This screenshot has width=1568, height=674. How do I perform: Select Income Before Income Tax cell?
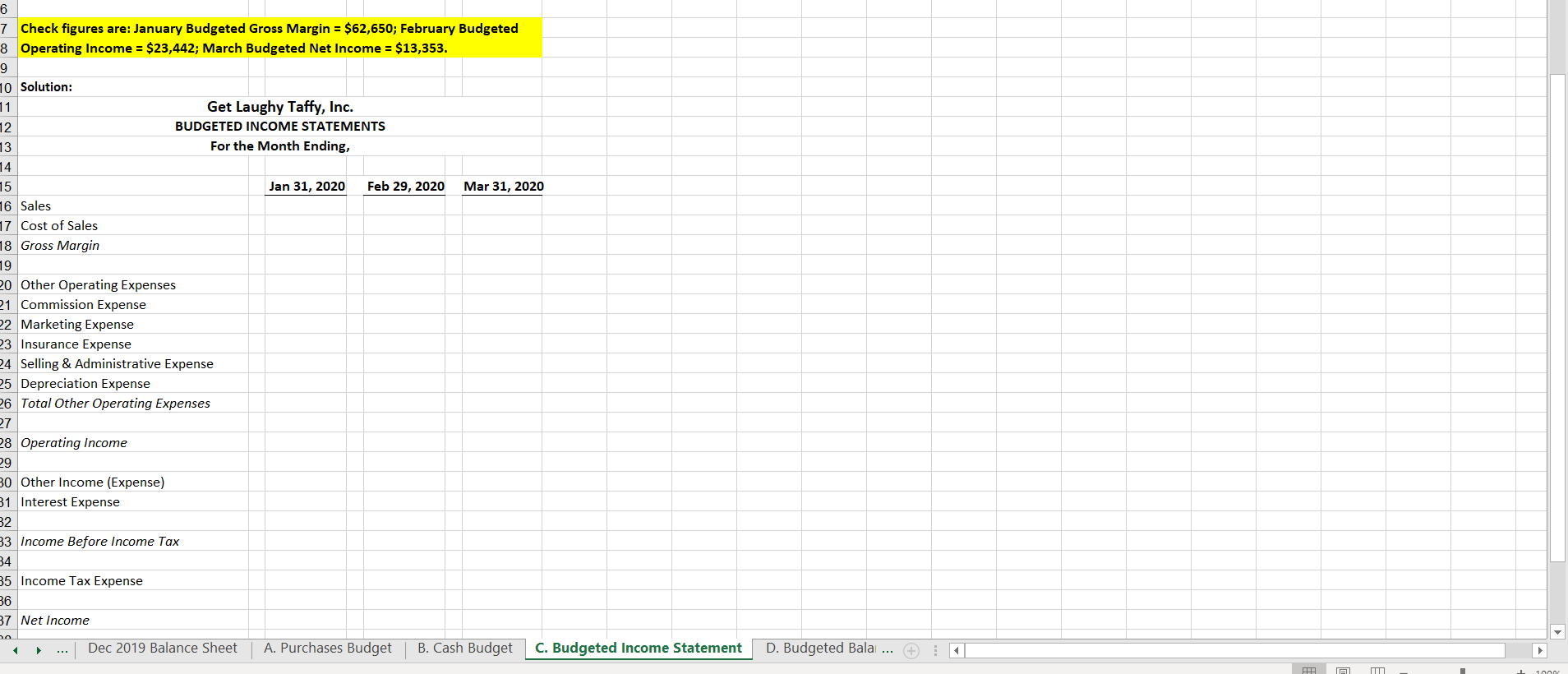click(x=133, y=541)
